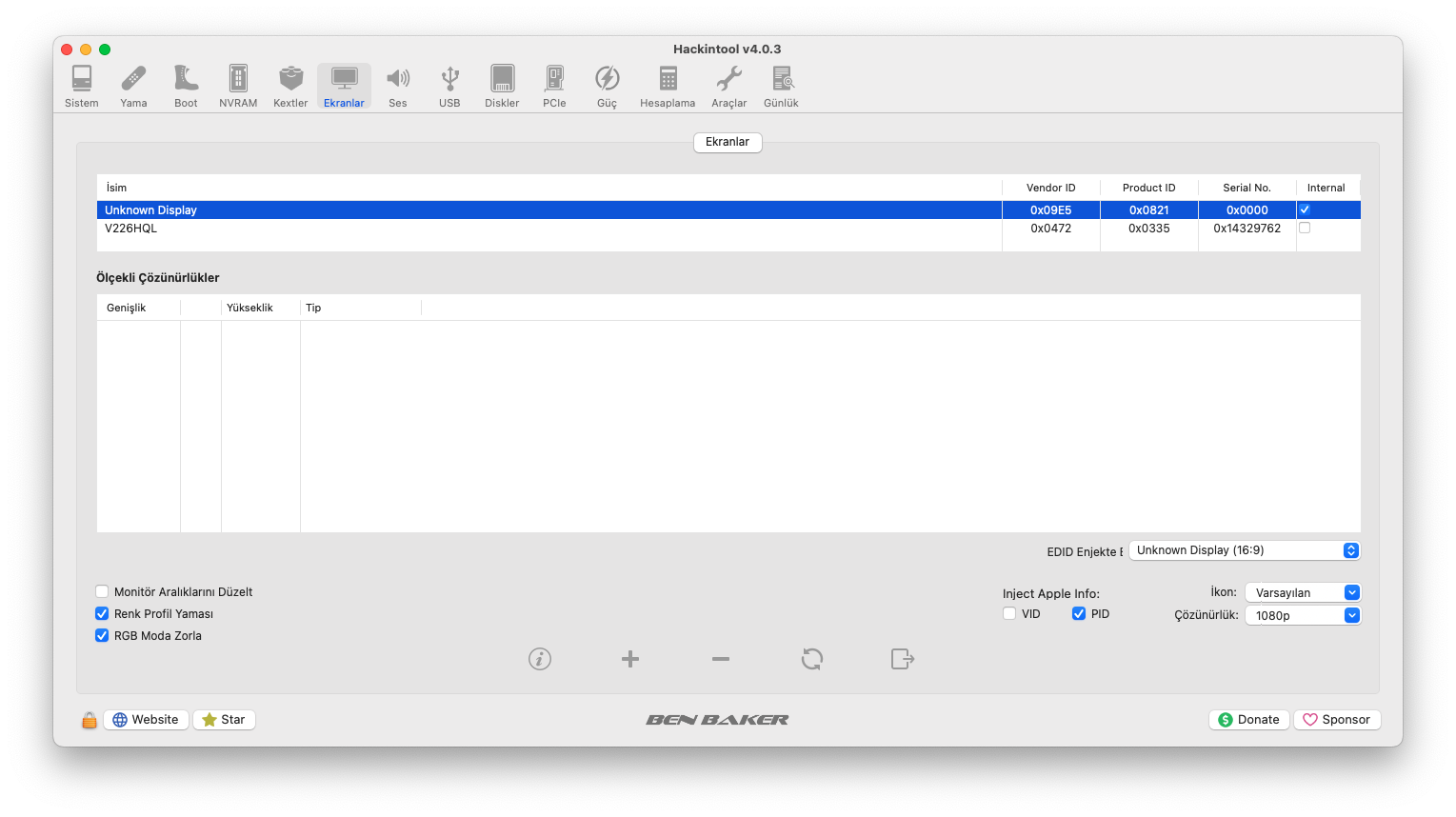Open the Sistem toolbar section

(82, 86)
